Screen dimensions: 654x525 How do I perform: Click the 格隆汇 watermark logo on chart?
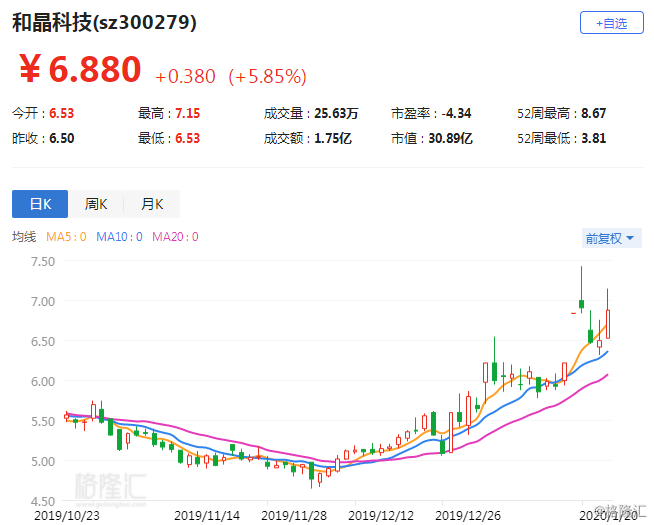111,486
